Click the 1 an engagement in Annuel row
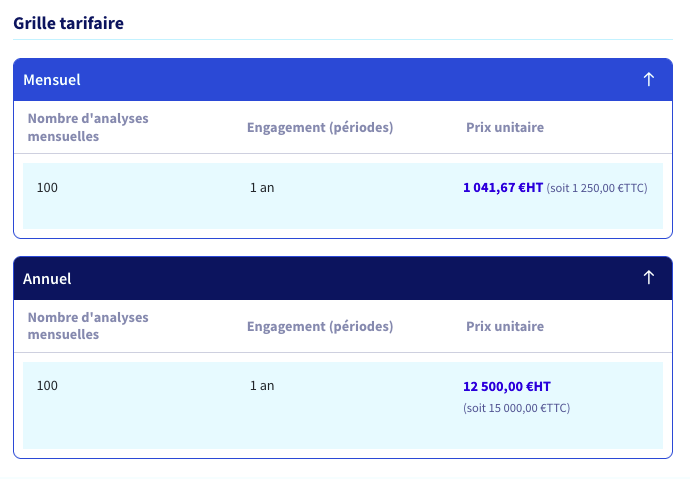Screen dimensions: 690x479 pos(262,386)
